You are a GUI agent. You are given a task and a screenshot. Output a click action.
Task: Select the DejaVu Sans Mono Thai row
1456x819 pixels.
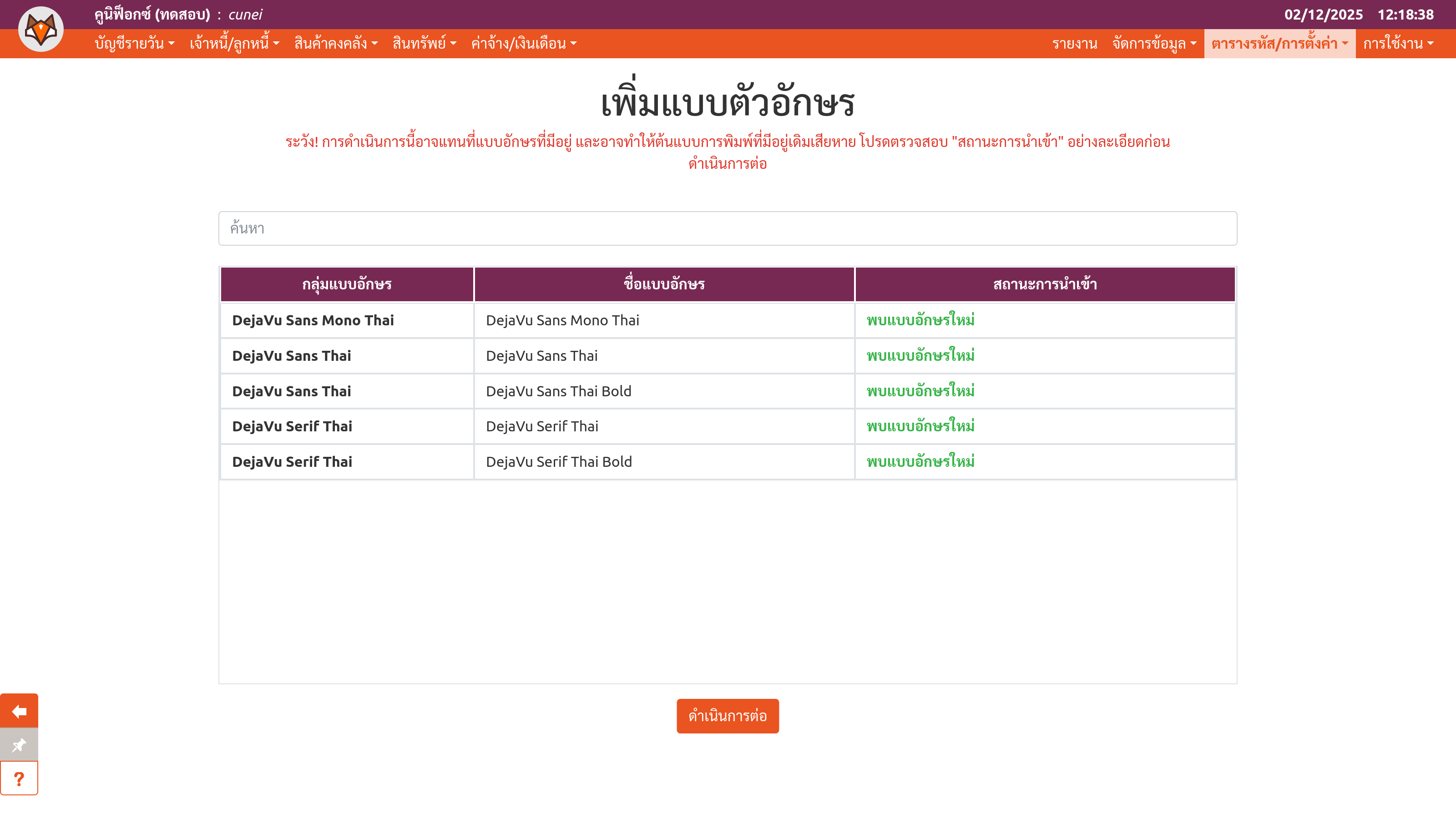(562, 320)
